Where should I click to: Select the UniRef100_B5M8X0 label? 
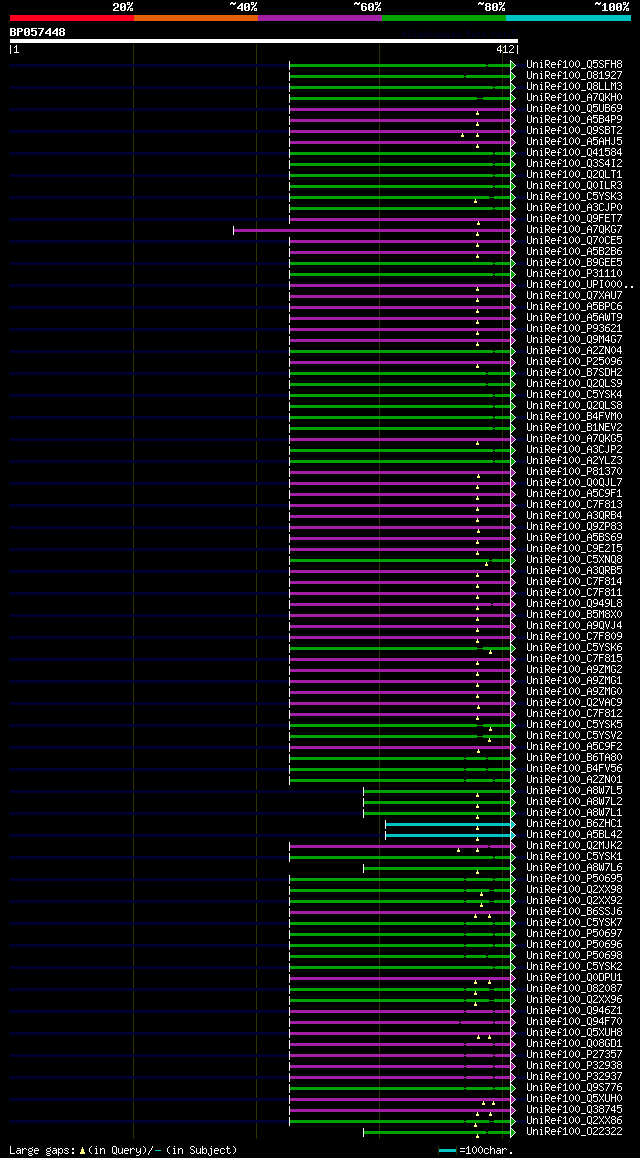(x=574, y=615)
